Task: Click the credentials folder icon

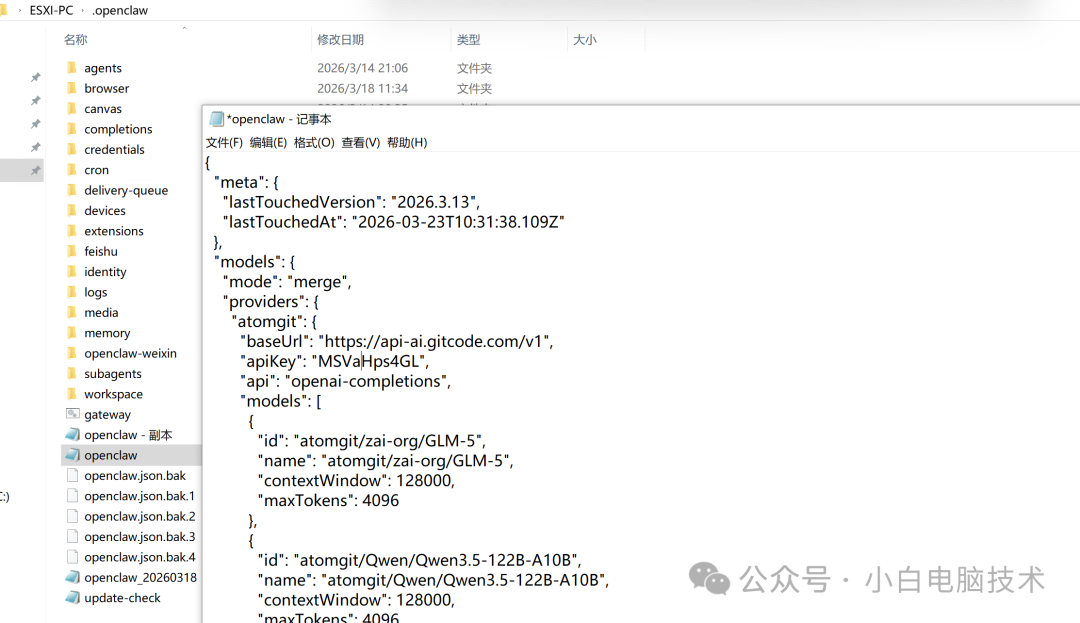Action: 72,149
